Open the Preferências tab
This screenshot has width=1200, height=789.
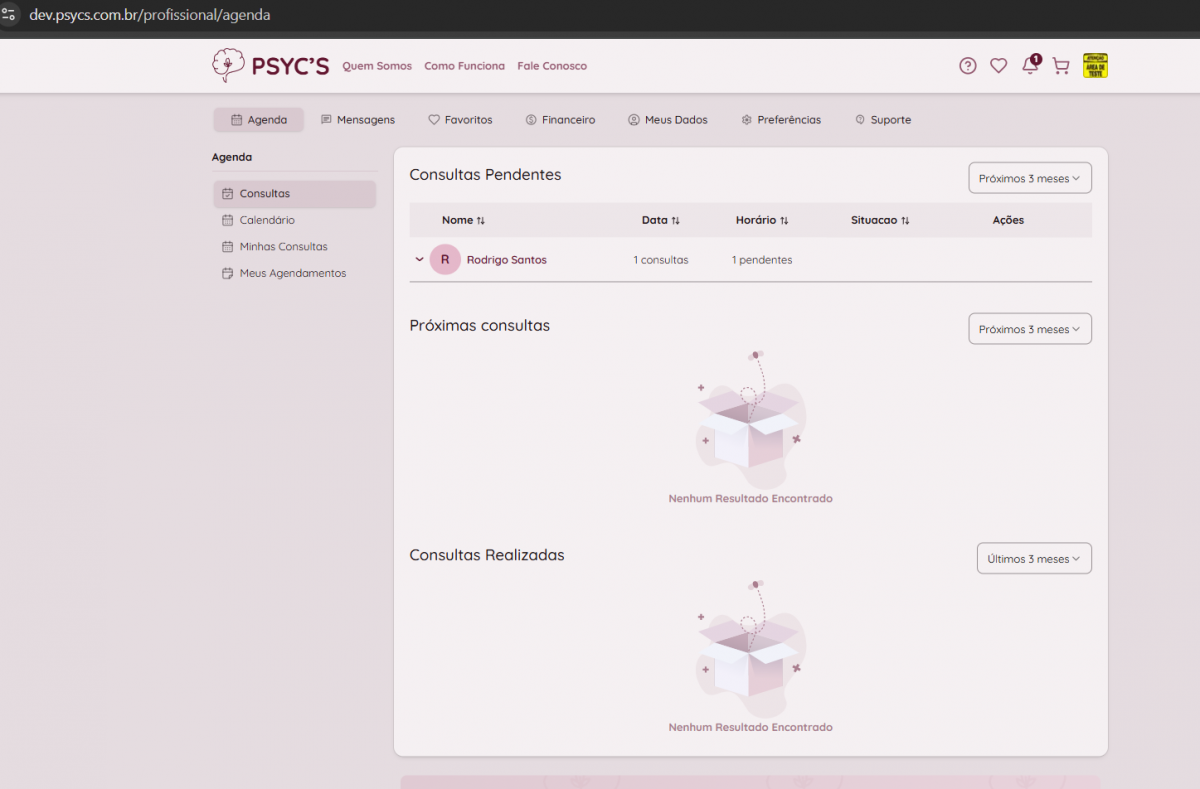[781, 120]
